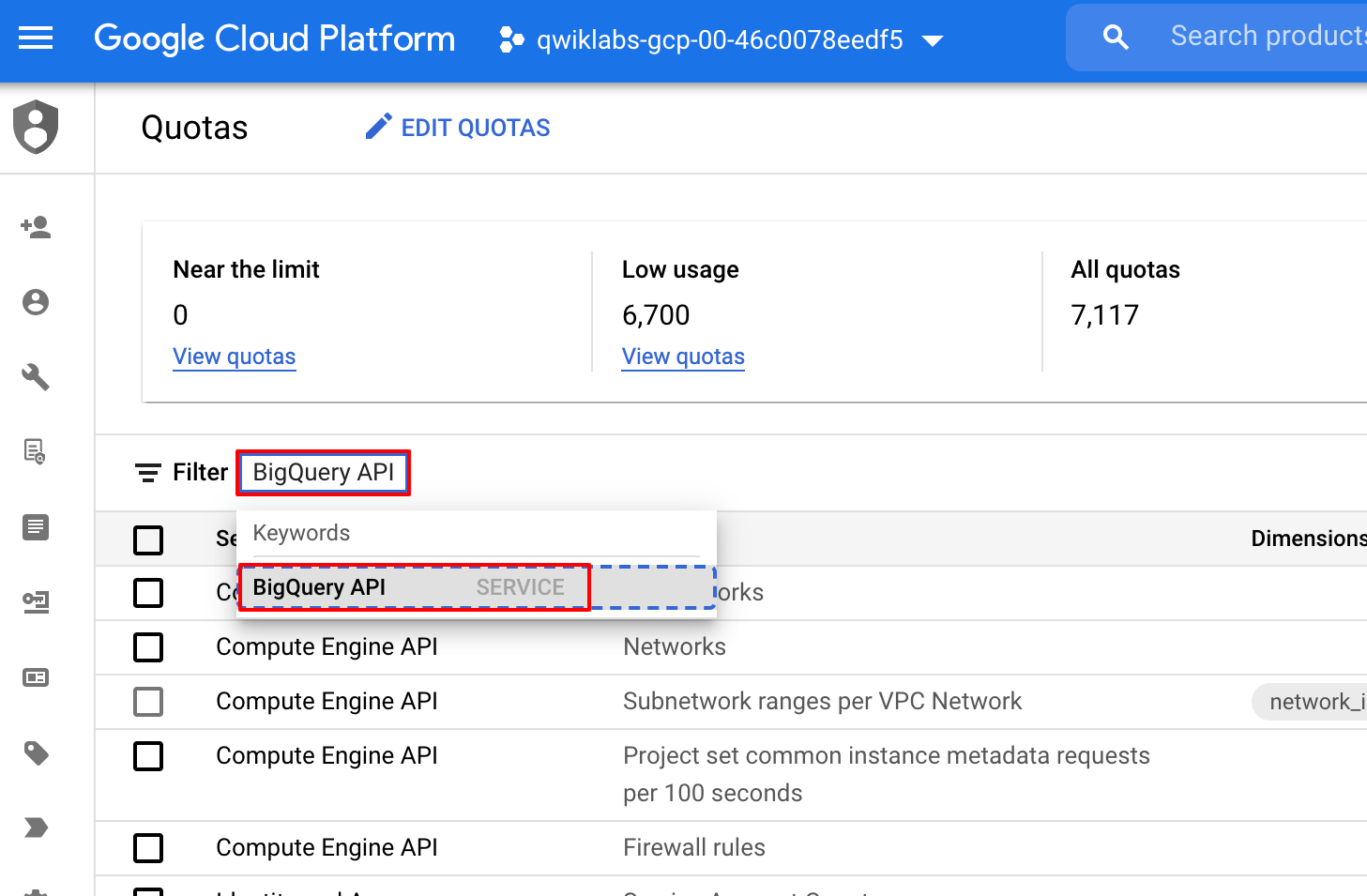Open the main navigation hamburger menu
Image resolution: width=1367 pixels, height=896 pixels.
click(36, 38)
